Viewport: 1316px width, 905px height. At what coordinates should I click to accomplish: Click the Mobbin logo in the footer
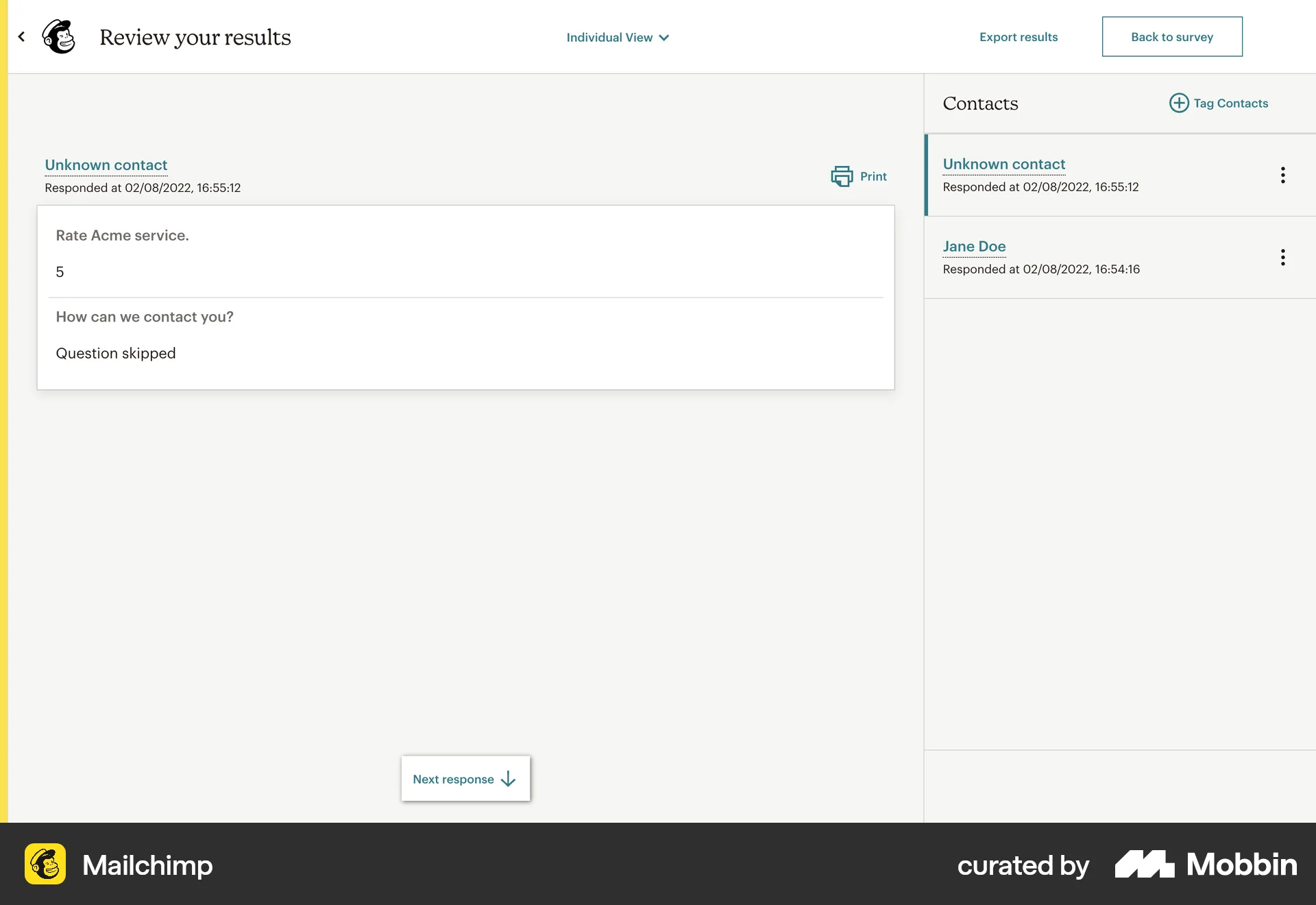point(1206,865)
